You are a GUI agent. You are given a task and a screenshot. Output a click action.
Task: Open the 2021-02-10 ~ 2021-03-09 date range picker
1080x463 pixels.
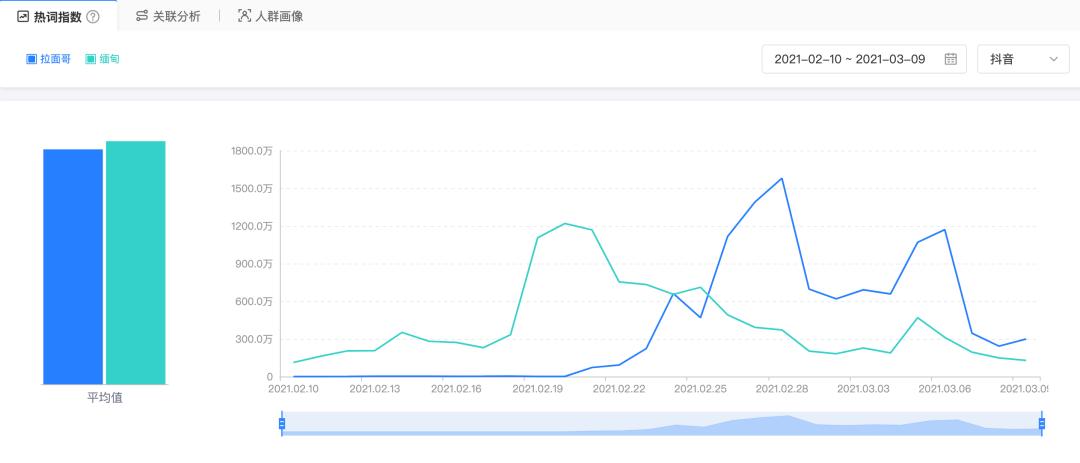pos(850,60)
